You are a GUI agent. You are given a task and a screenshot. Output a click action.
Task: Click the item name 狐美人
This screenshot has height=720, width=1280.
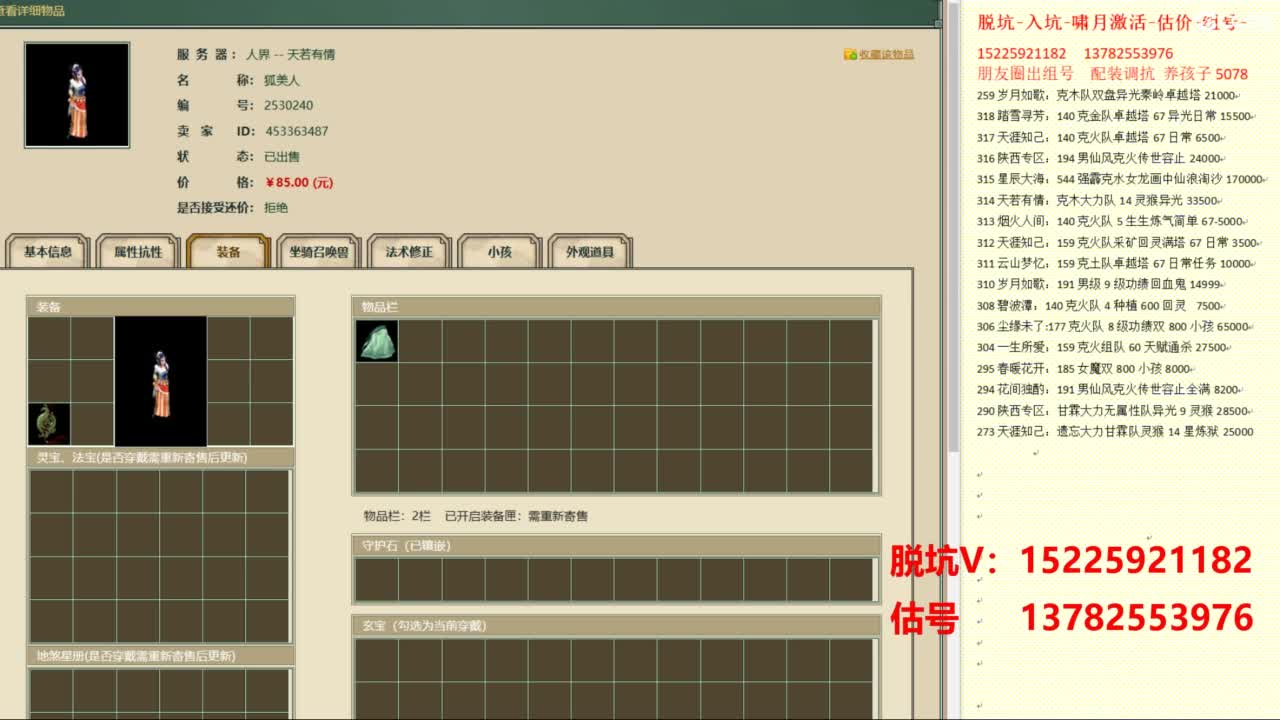(x=282, y=80)
